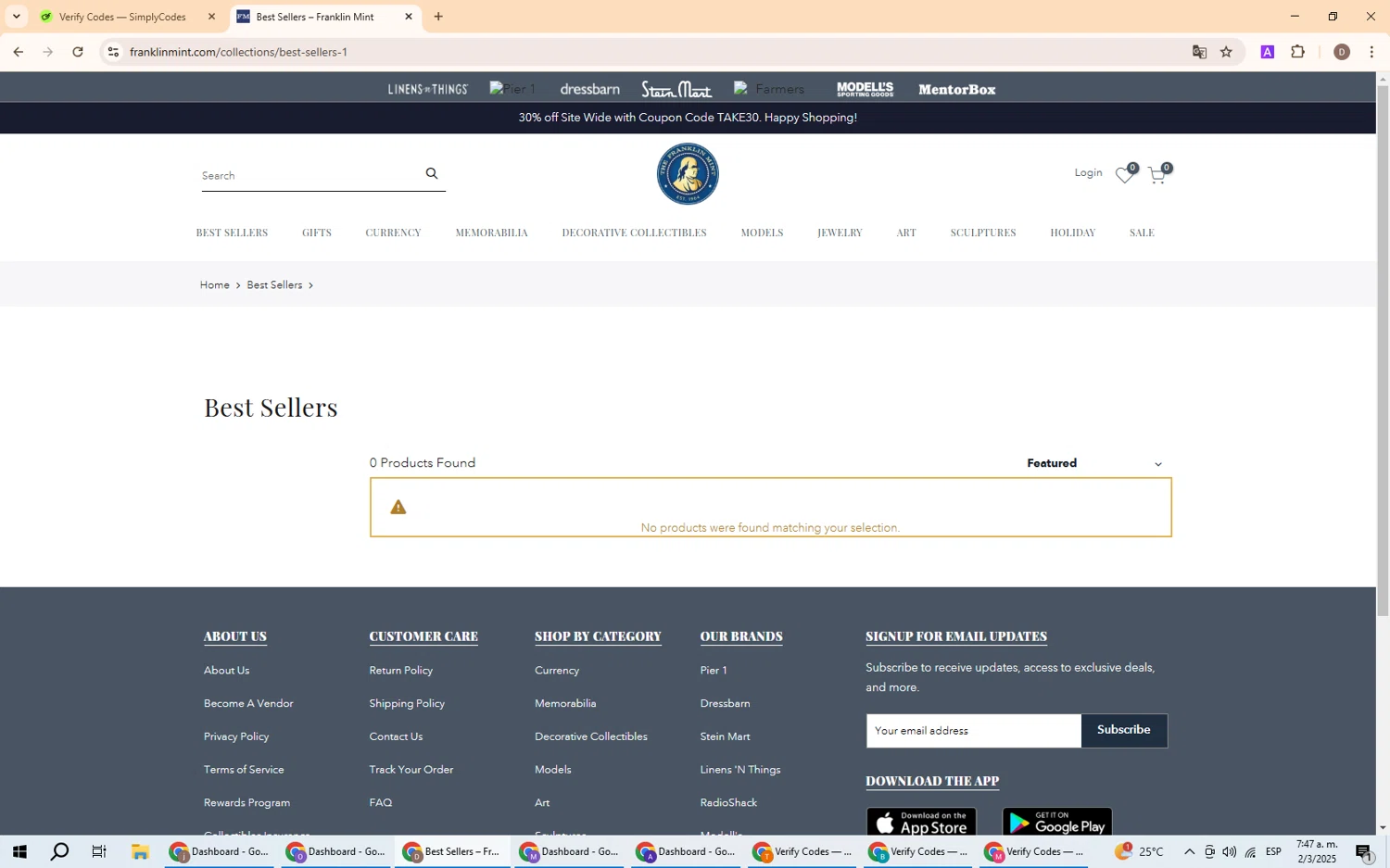Click the page vertical scrollbar
The height and width of the screenshot is (868, 1390).
point(1383,349)
